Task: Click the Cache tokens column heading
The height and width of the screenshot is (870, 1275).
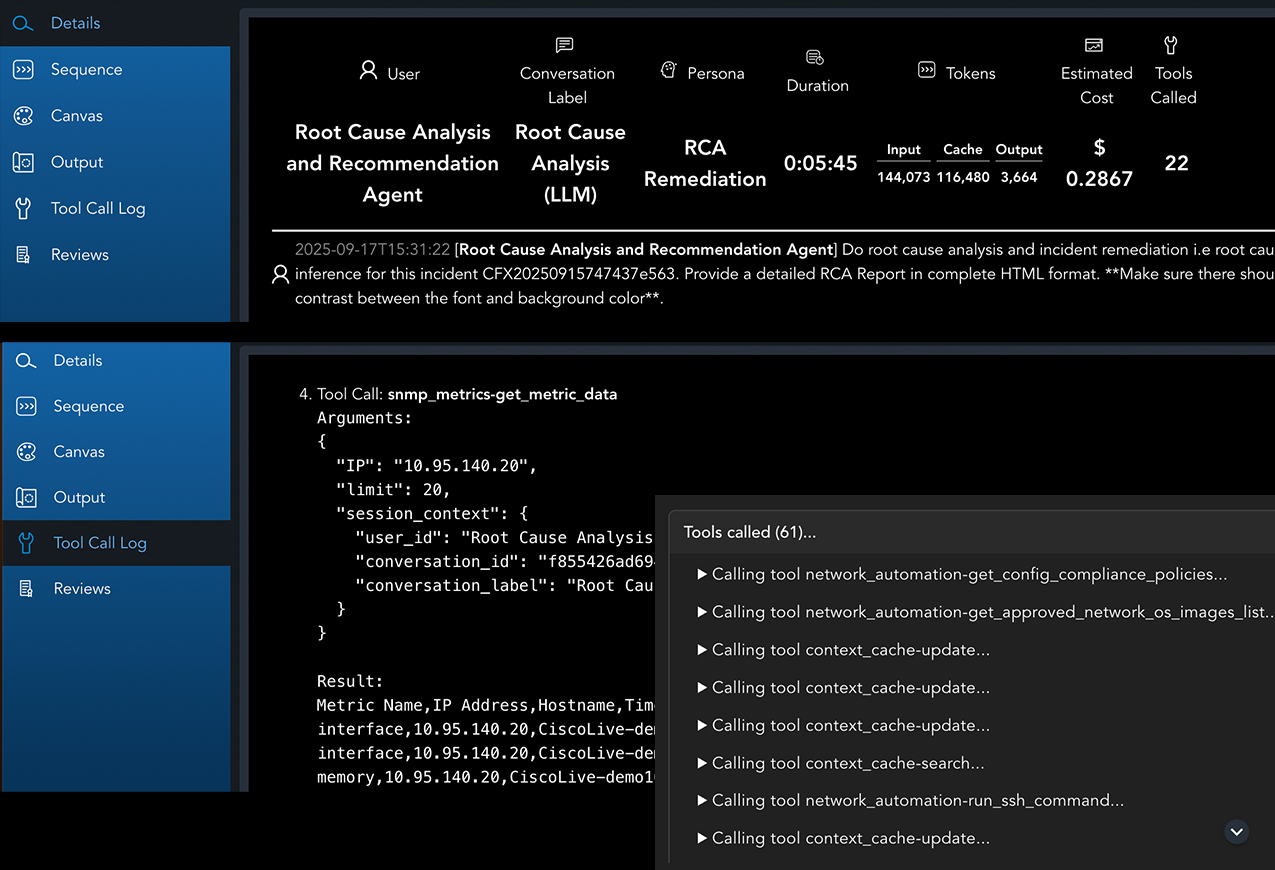Action: click(x=962, y=150)
